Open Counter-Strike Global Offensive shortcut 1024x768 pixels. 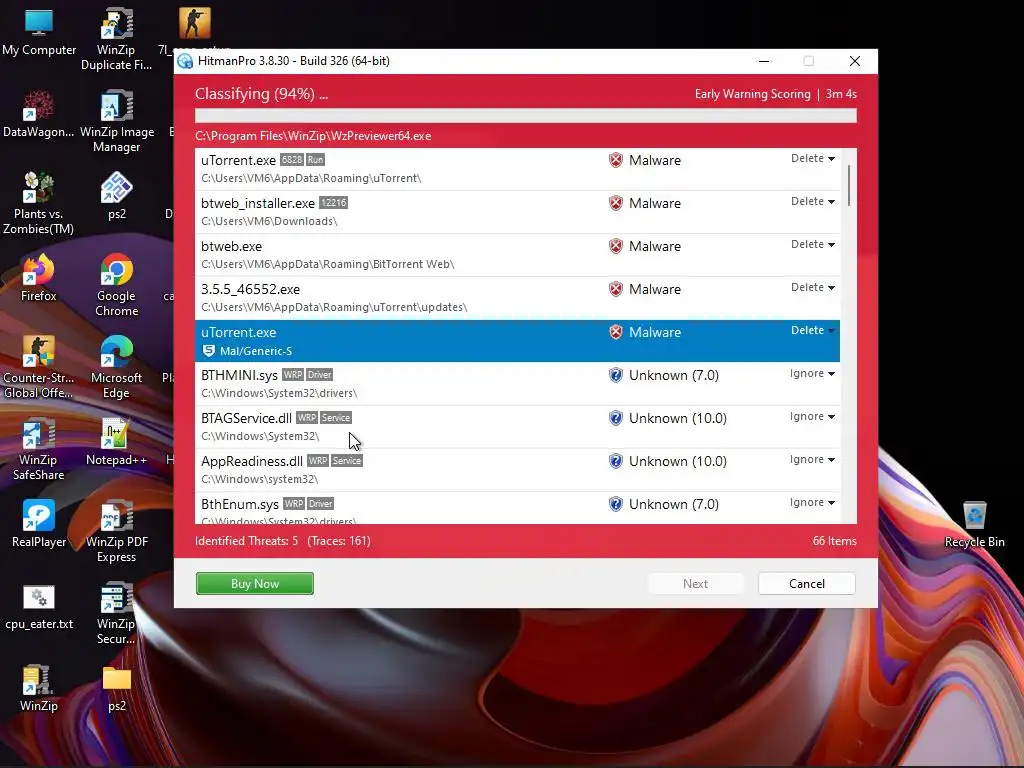click(39, 366)
